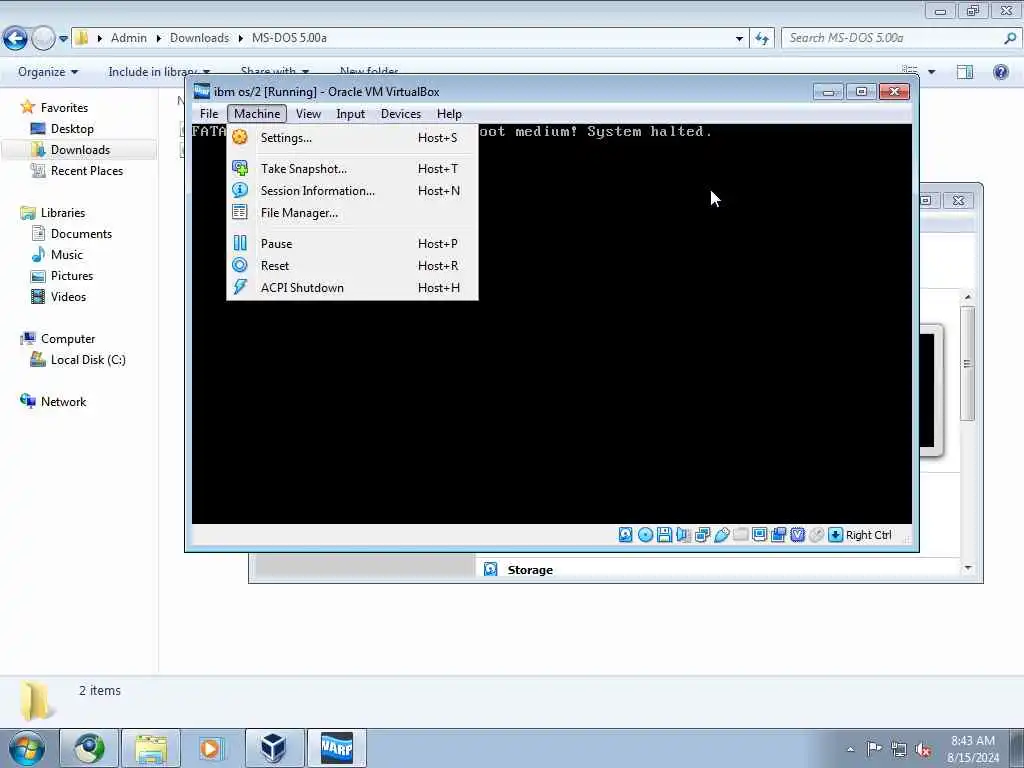Open the View menu in VM window
The height and width of the screenshot is (768, 1024).
[x=308, y=114]
